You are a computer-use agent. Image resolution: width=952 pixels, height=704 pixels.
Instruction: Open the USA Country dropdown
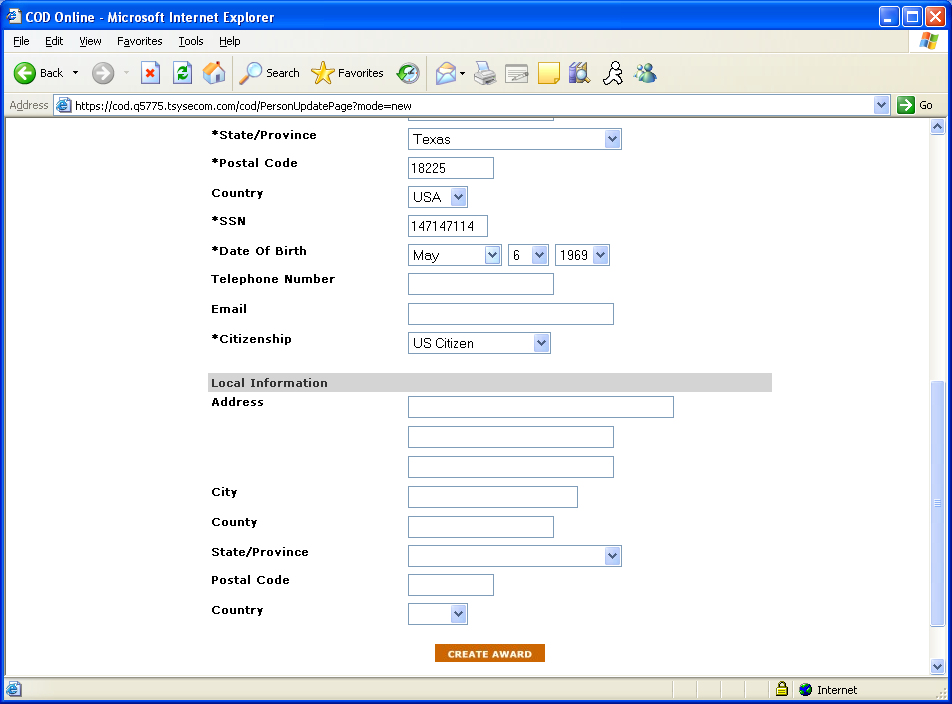click(x=458, y=197)
